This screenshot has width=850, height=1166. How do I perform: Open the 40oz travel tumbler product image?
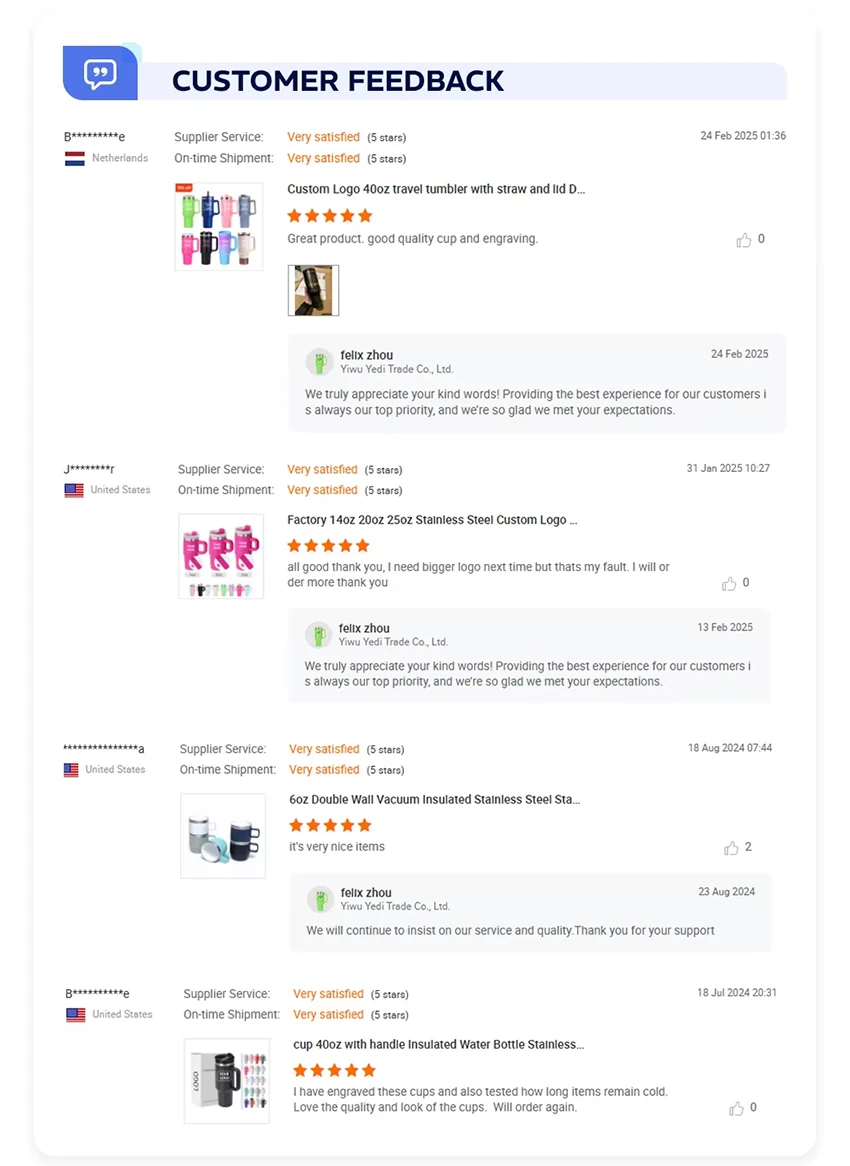[x=218, y=226]
